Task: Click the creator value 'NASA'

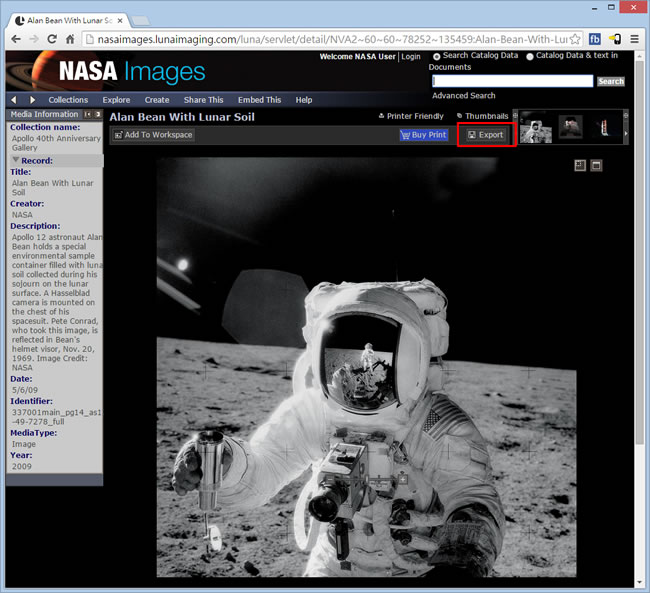Action: point(22,214)
